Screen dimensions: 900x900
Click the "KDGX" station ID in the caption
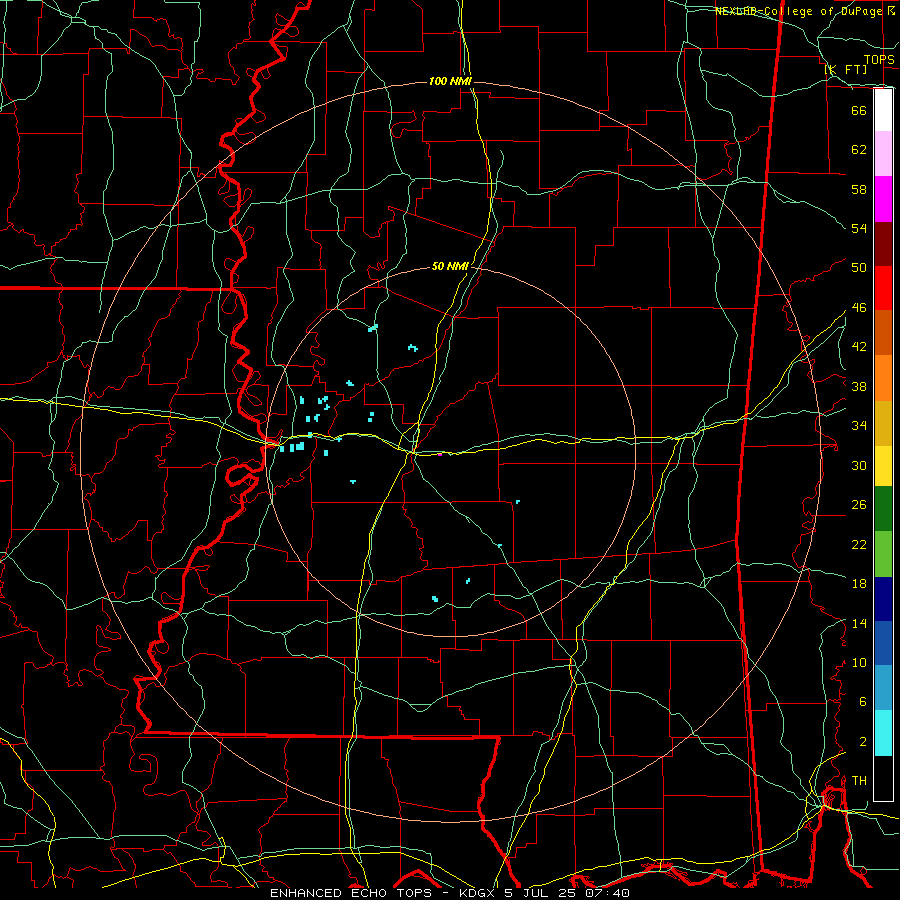[x=478, y=893]
